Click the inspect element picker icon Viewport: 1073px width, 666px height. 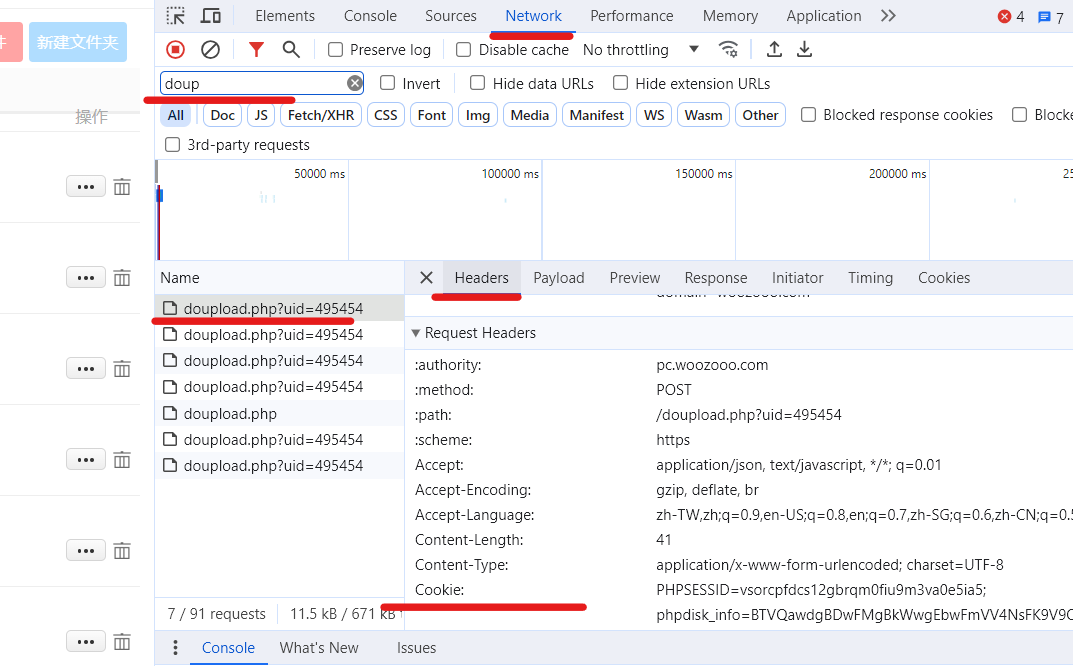point(176,16)
